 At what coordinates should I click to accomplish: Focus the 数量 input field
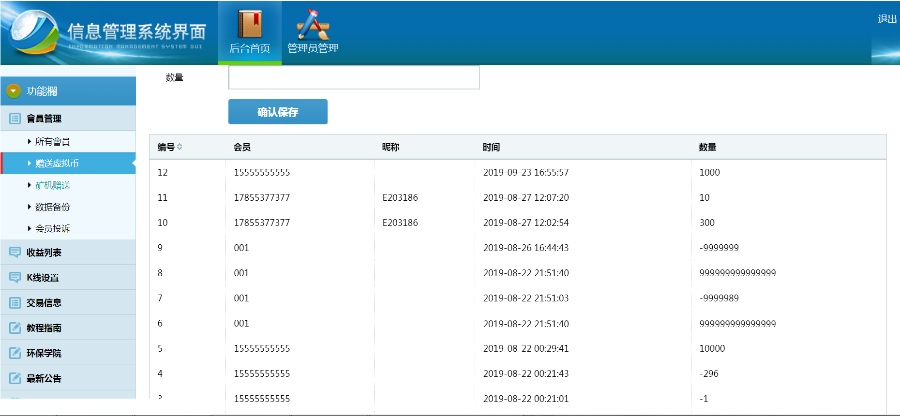[354, 78]
